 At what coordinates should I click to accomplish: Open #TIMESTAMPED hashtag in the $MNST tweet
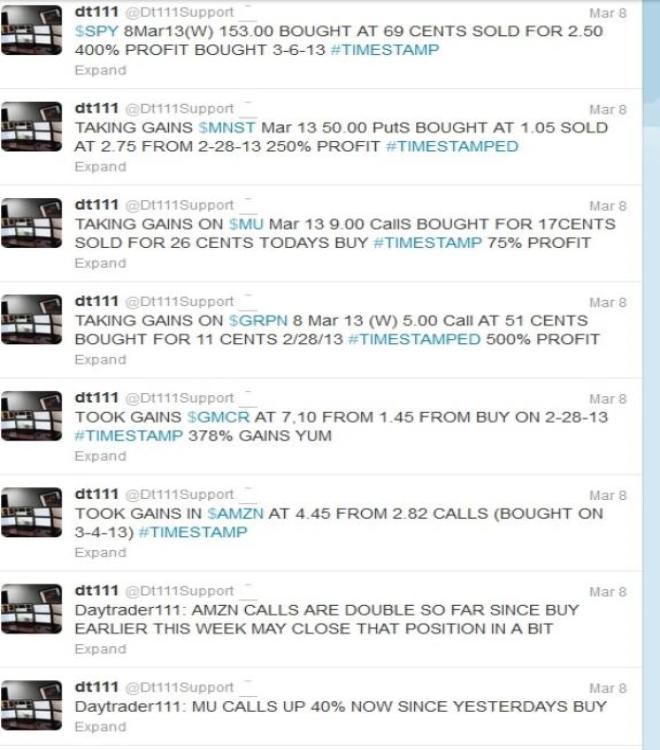452,146
